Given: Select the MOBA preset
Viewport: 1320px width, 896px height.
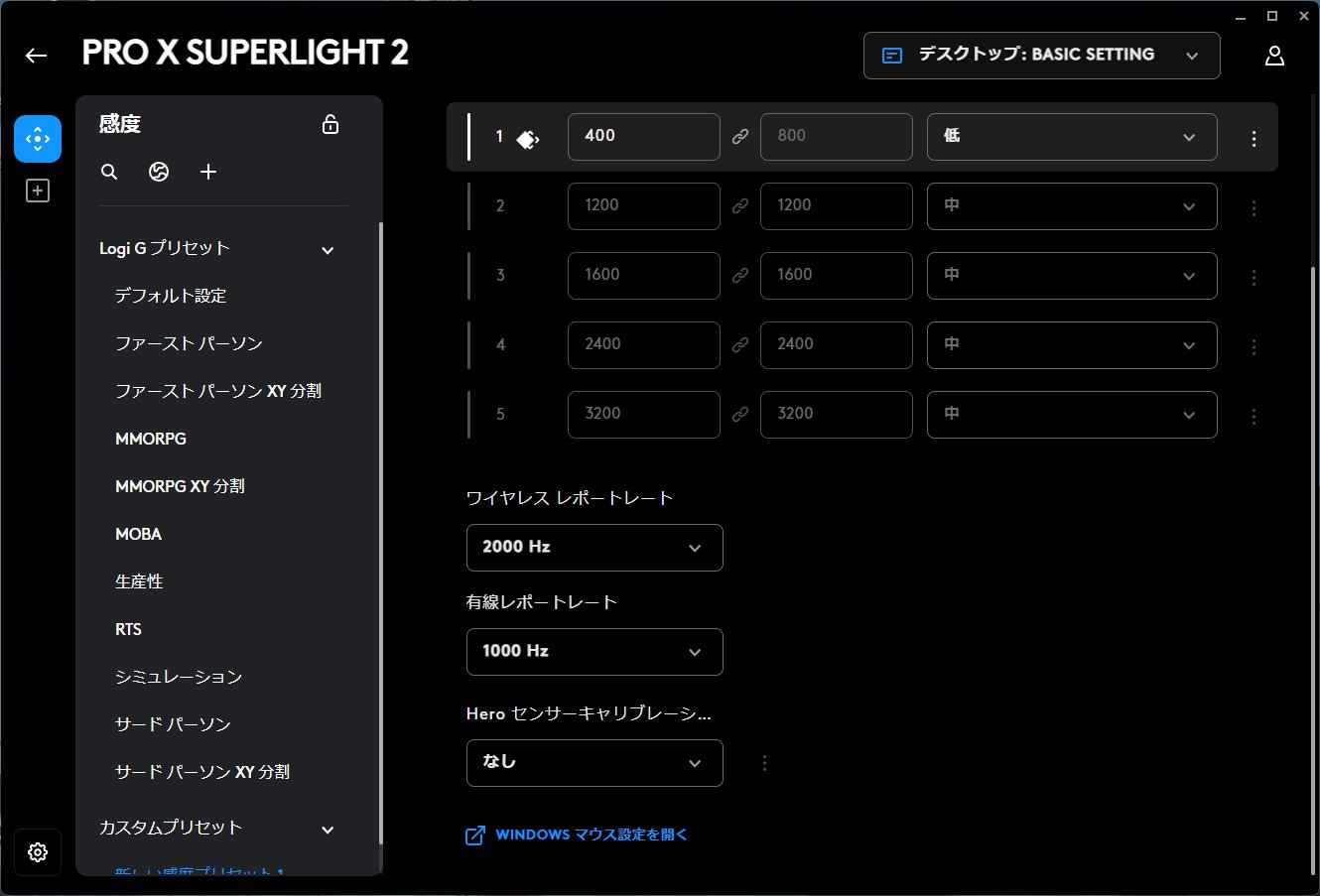Looking at the screenshot, I should tap(138, 534).
